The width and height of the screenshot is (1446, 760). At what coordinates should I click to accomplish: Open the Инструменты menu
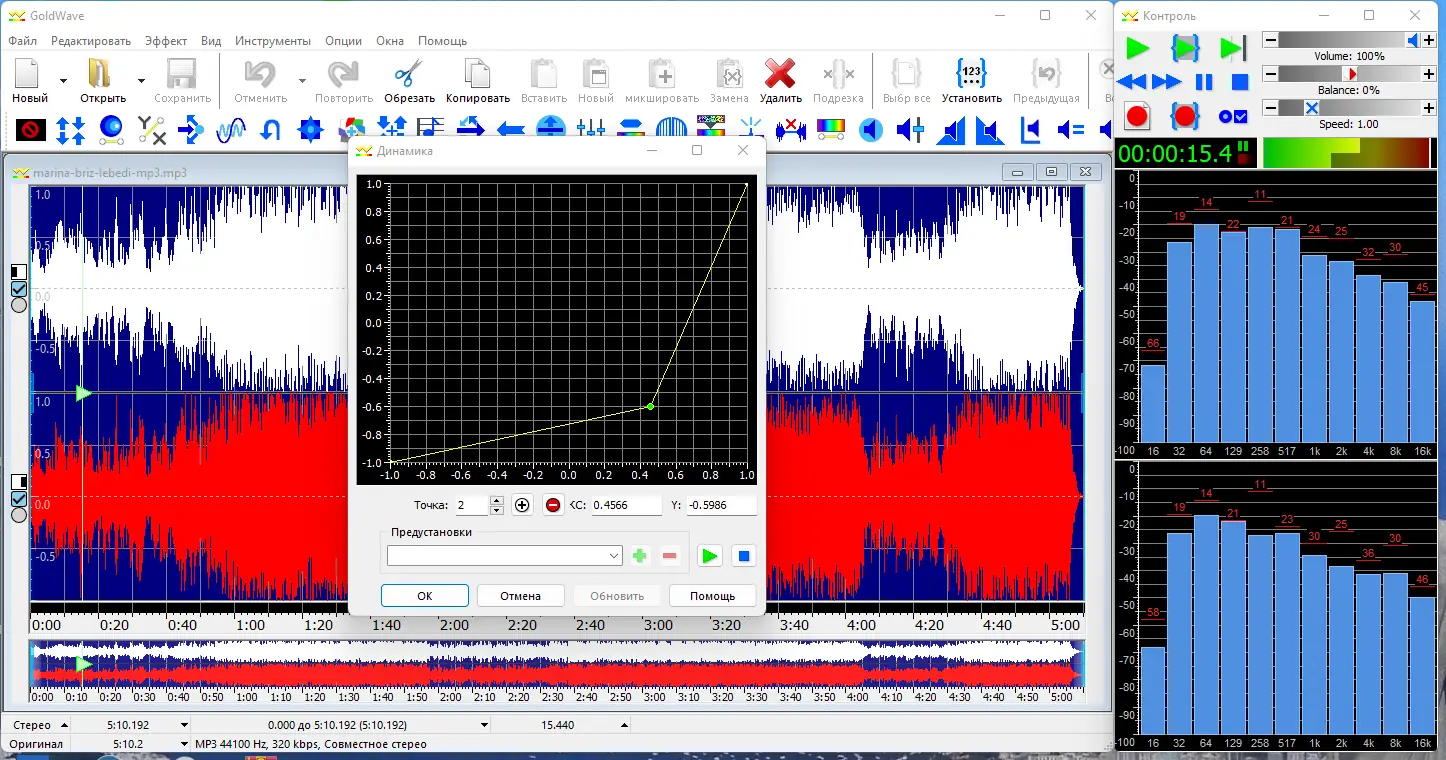(273, 41)
